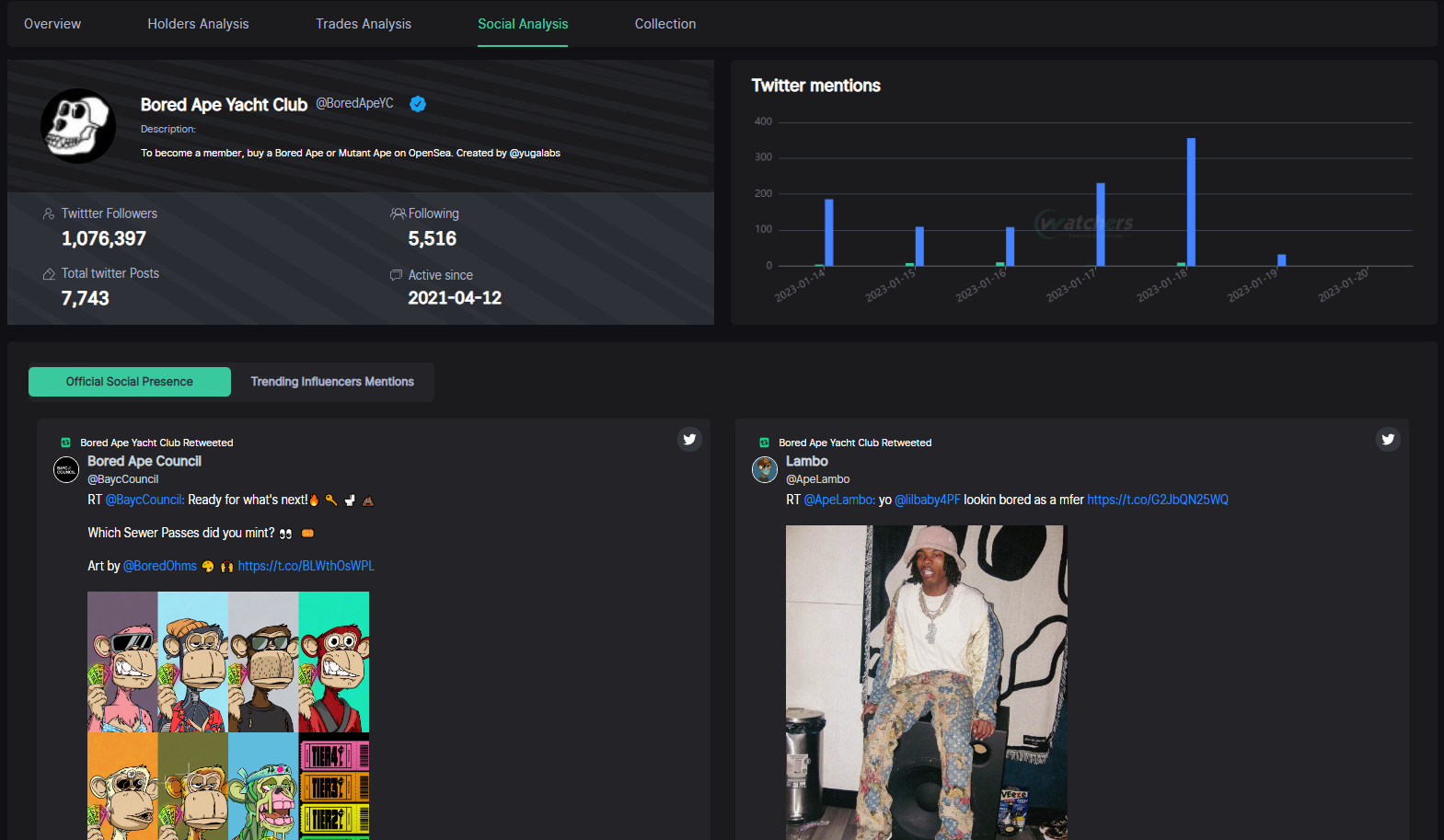The height and width of the screenshot is (840, 1444).
Task: Click the blue verified badge beside @BoredApeYC
Action: tap(418, 104)
